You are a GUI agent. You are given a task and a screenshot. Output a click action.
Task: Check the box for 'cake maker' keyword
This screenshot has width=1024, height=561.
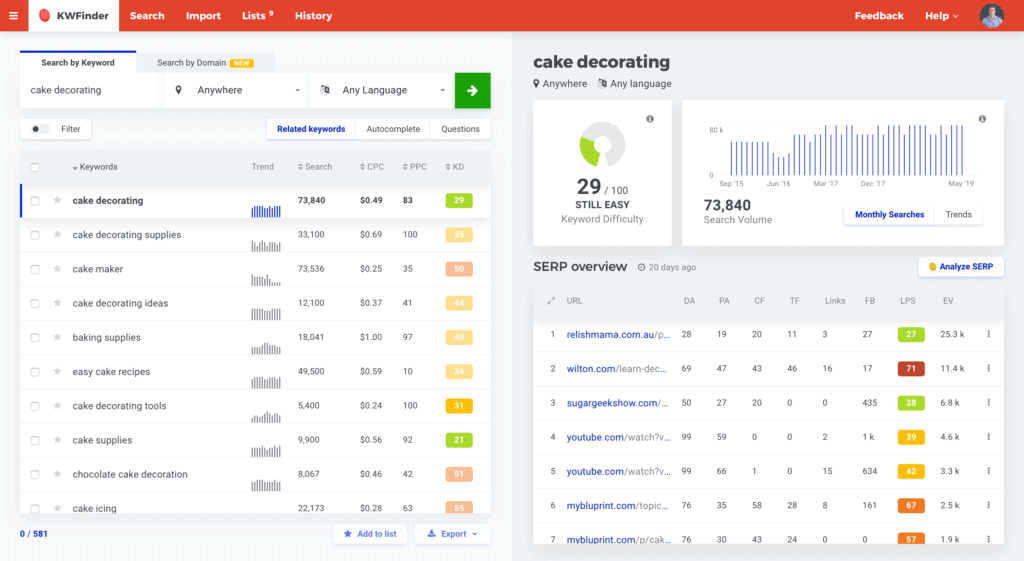pos(35,269)
